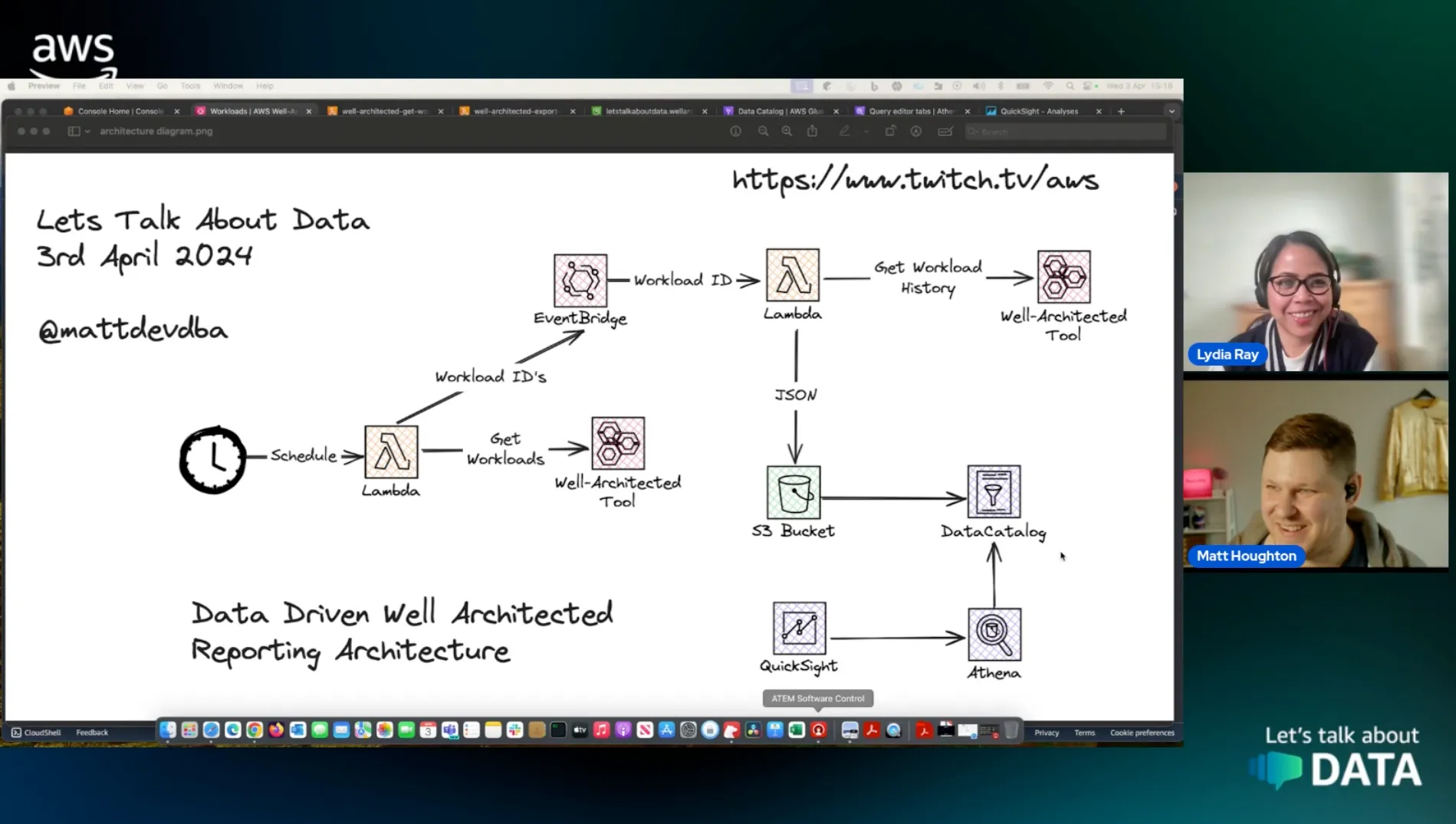Open CloudShell in the console footer
The image size is (1456, 824).
pos(36,733)
